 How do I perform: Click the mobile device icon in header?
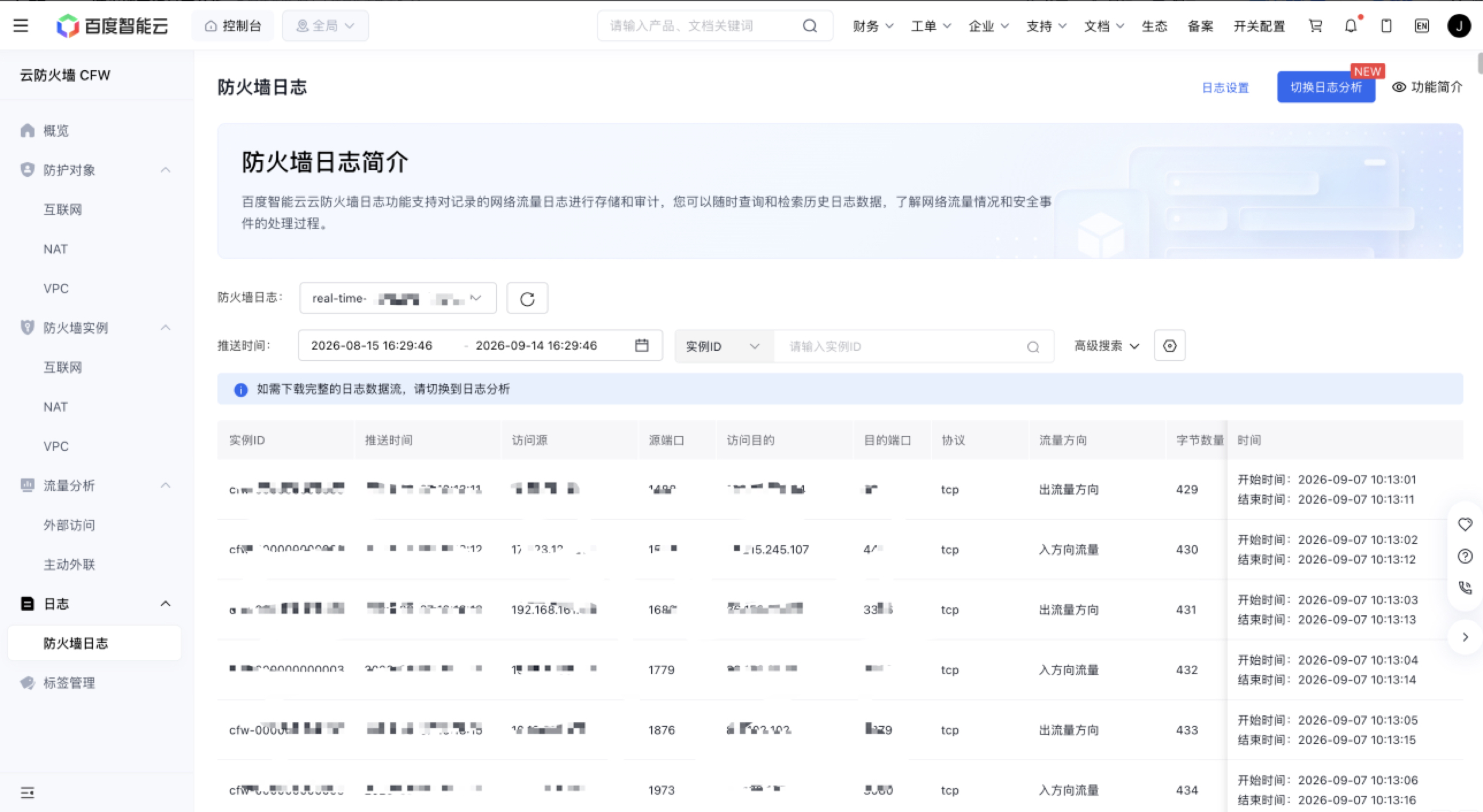pos(1386,26)
